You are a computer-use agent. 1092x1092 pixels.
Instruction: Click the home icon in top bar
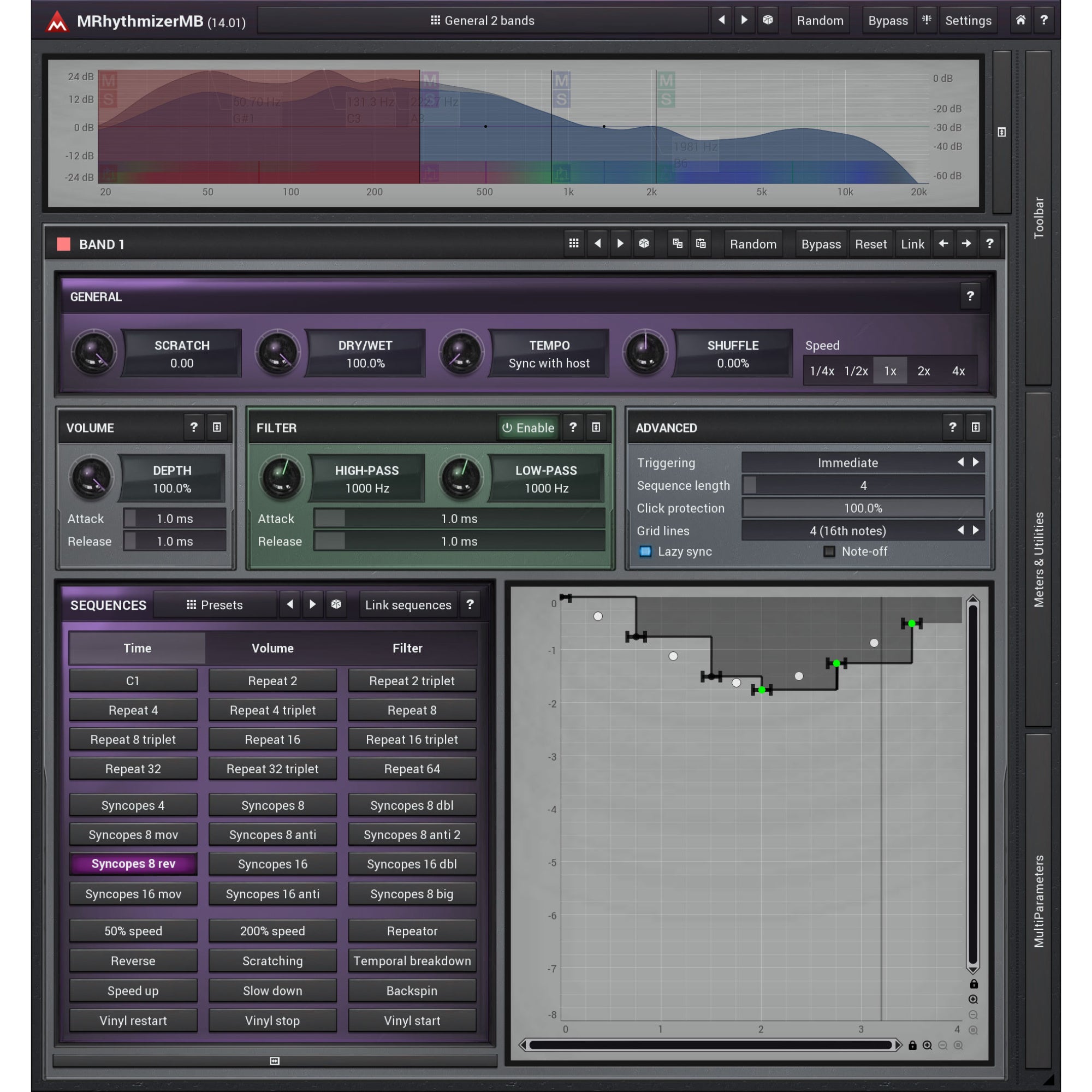tap(1020, 20)
